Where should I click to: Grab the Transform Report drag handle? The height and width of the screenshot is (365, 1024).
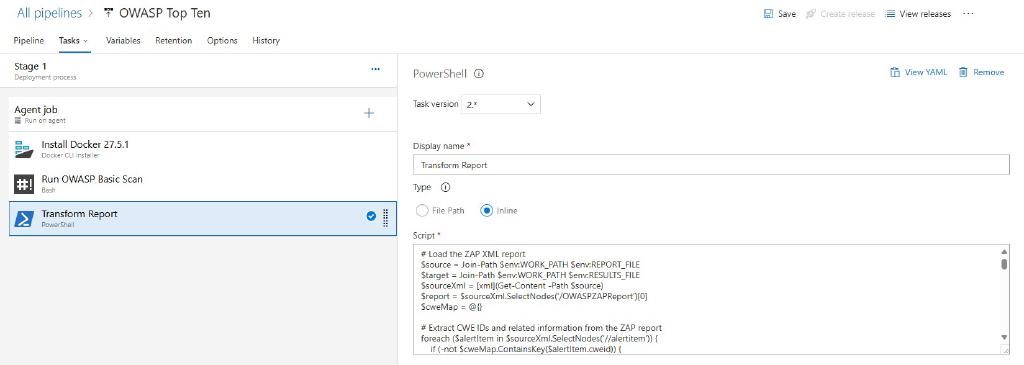point(385,217)
